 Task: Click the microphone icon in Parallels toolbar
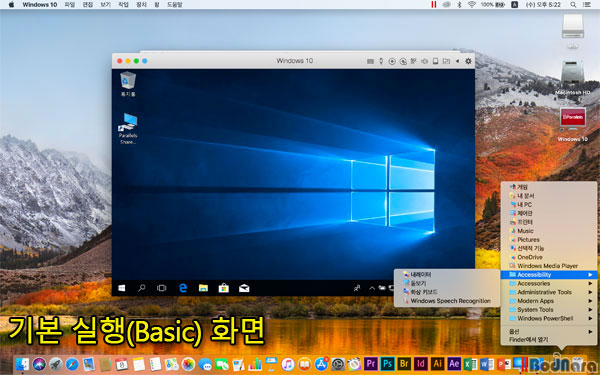pos(381,61)
